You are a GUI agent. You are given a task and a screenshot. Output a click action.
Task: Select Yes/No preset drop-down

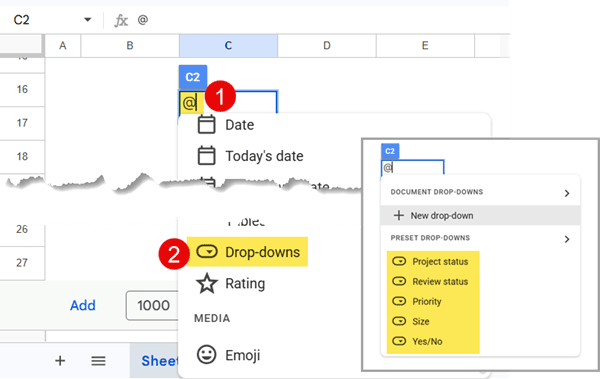click(427, 341)
